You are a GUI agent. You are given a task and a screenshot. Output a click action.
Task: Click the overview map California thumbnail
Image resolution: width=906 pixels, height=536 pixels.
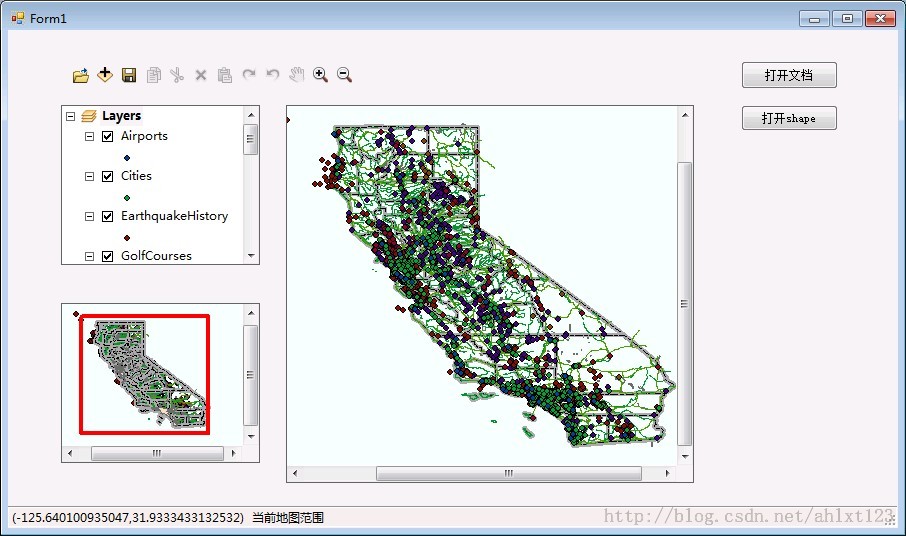click(153, 375)
